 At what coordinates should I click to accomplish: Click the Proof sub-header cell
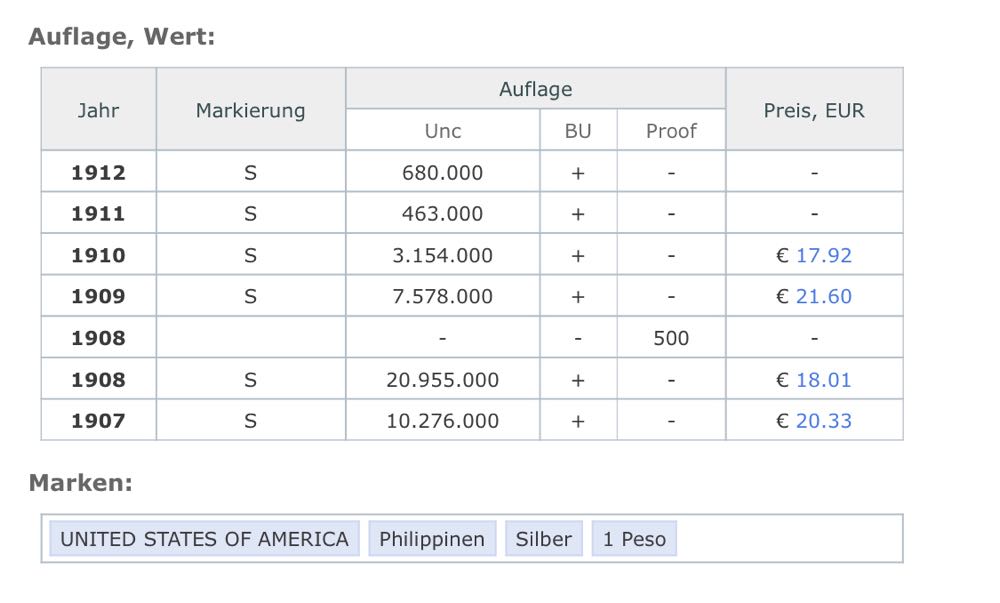point(671,131)
